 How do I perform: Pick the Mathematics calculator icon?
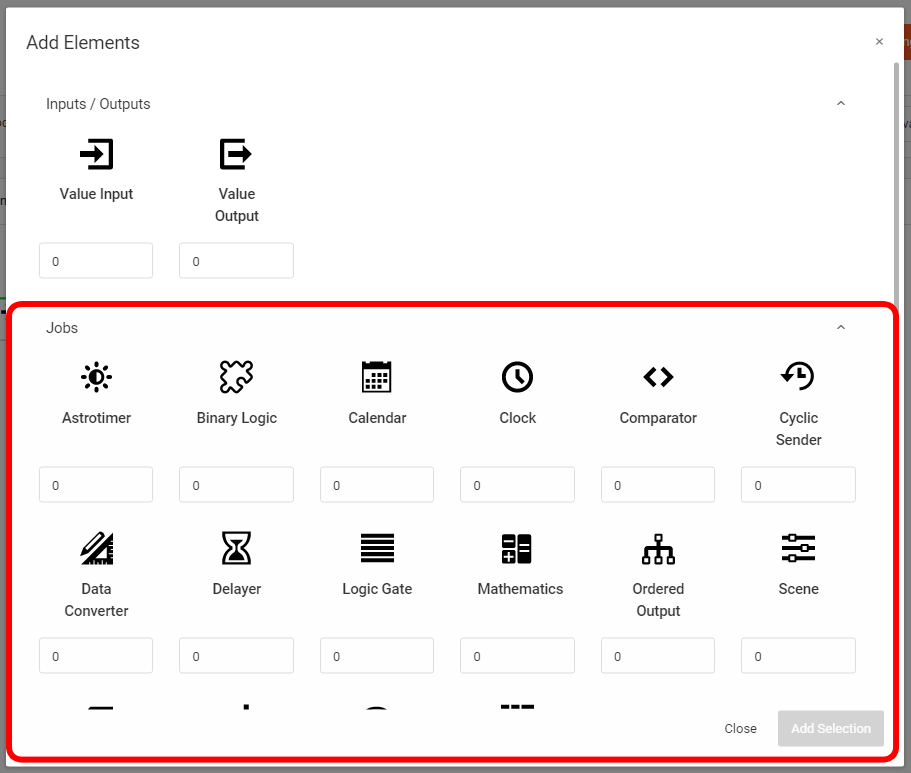point(517,548)
